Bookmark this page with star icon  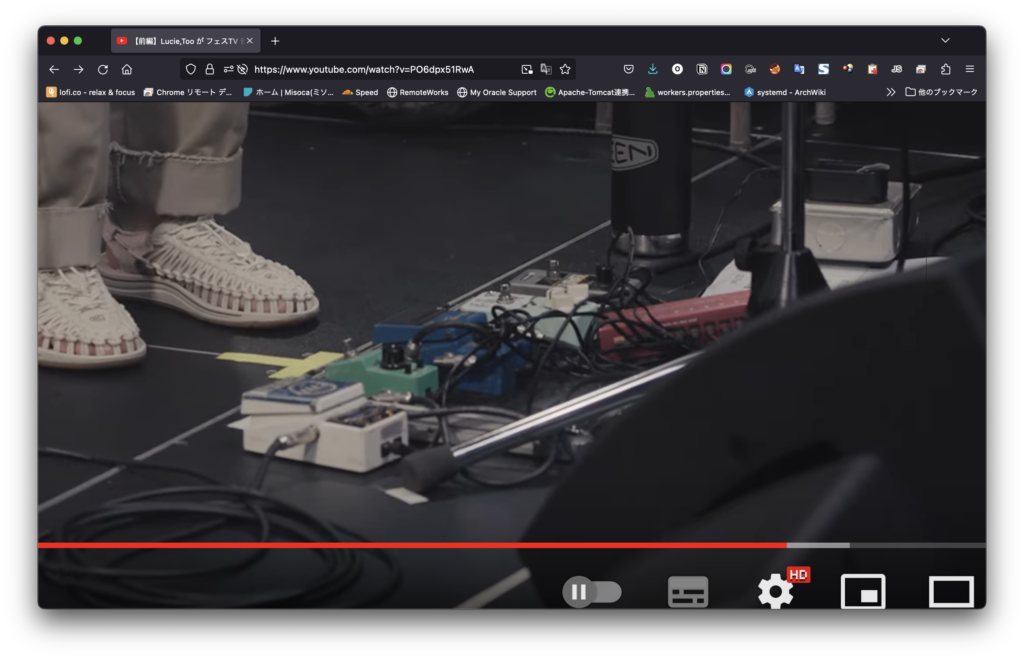click(565, 69)
